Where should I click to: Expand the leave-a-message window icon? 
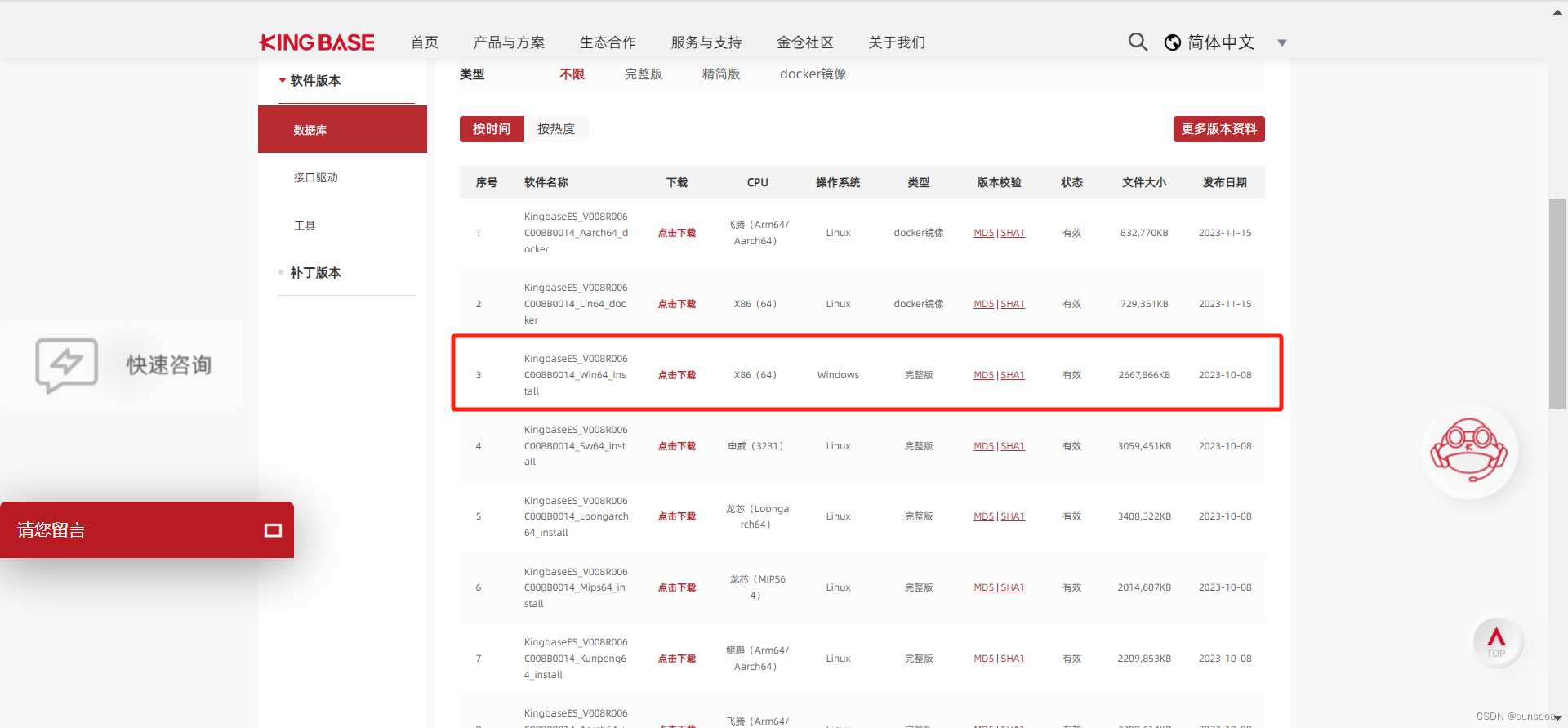point(273,530)
